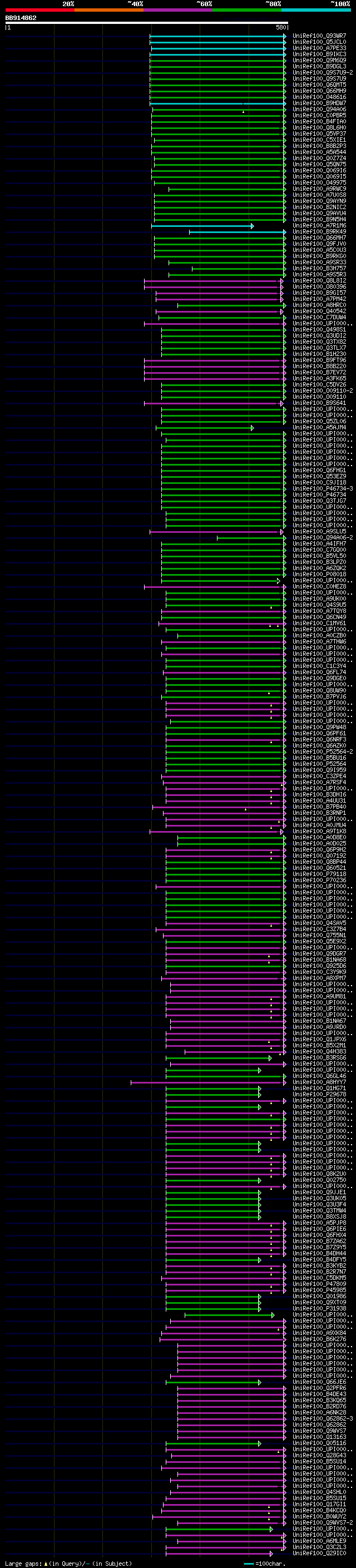Click the purple alignment bar for UniRef100_A8NYY7
The width and height of the screenshot is (356, 1568).
tap(208, 1082)
